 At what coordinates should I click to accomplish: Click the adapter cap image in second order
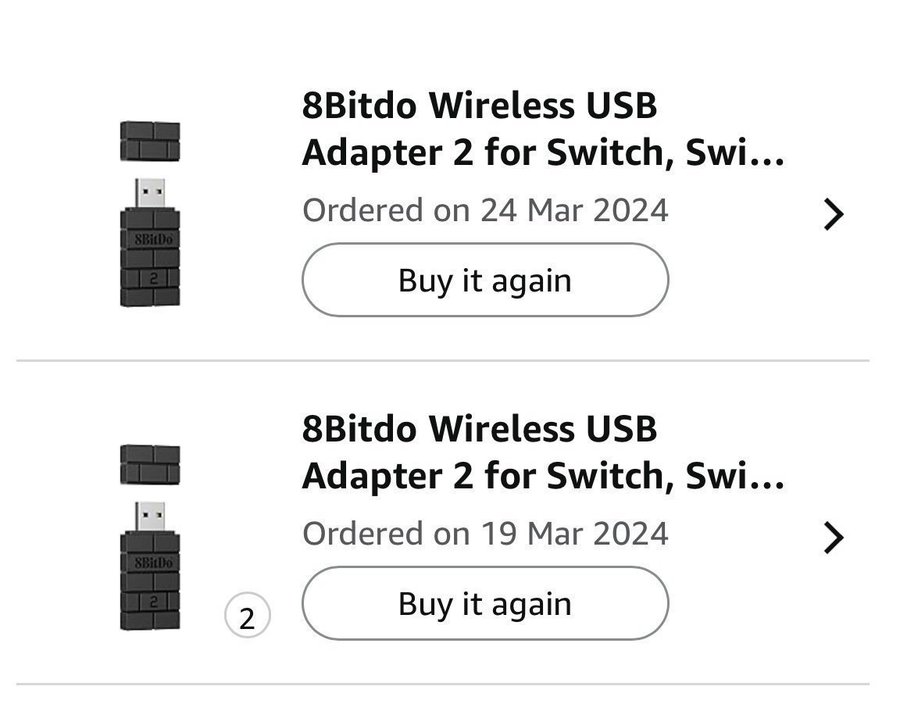pos(150,465)
